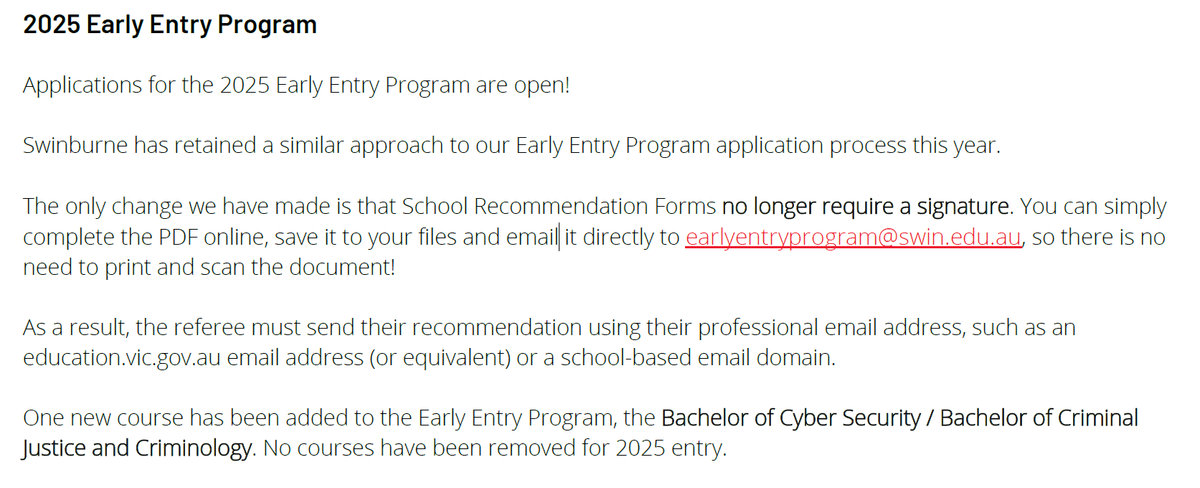Image resolution: width=1200 pixels, height=488 pixels.
Task: Click the phrase "save it to your files"
Action: pos(358,238)
